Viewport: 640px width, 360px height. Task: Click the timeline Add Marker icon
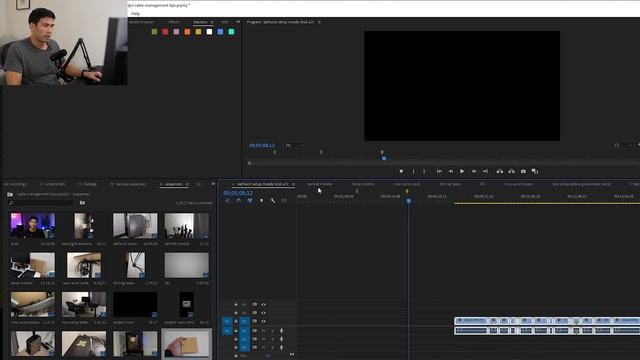(x=261, y=200)
